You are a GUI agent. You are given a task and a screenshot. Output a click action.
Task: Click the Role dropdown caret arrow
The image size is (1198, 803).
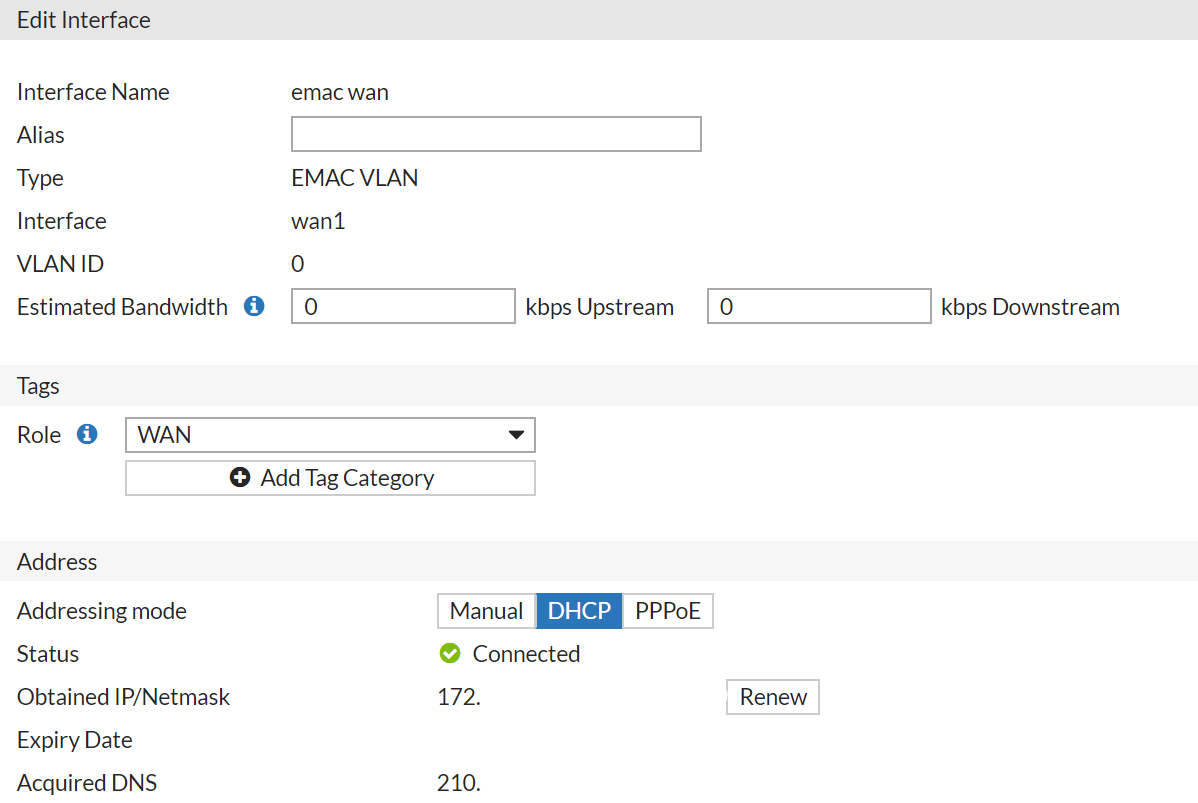click(x=516, y=435)
